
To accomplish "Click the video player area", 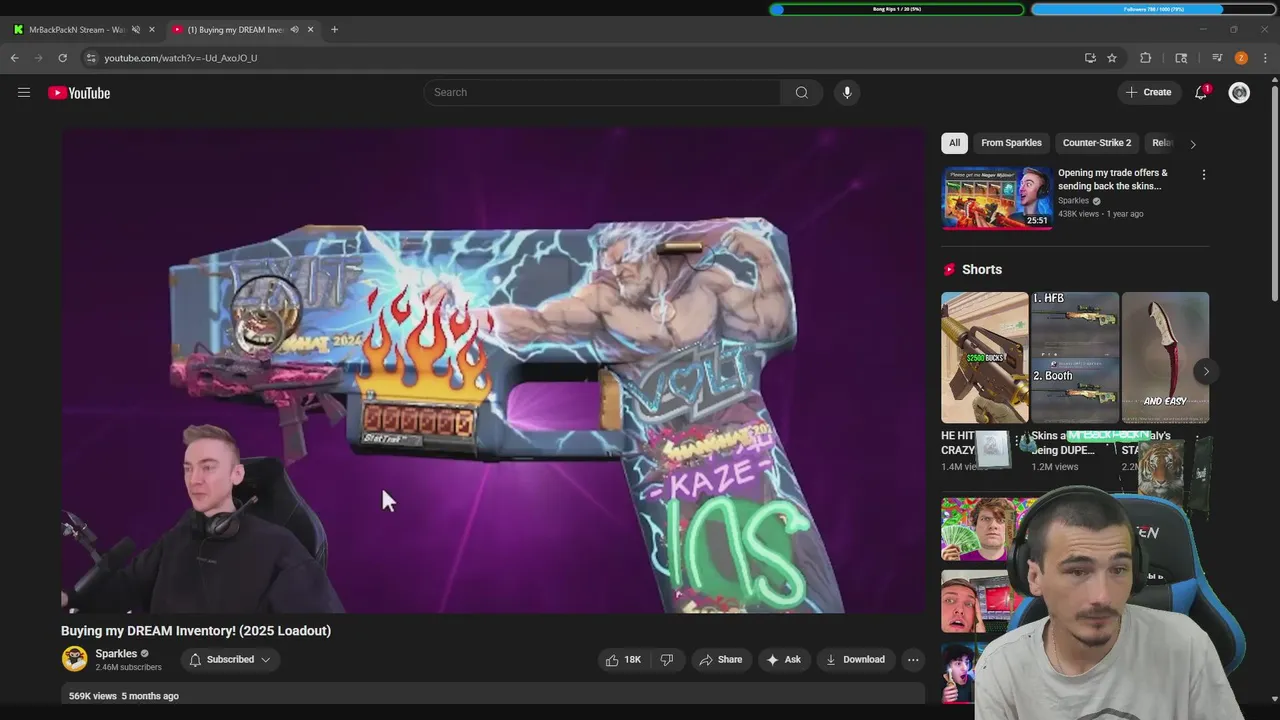I will pos(493,369).
